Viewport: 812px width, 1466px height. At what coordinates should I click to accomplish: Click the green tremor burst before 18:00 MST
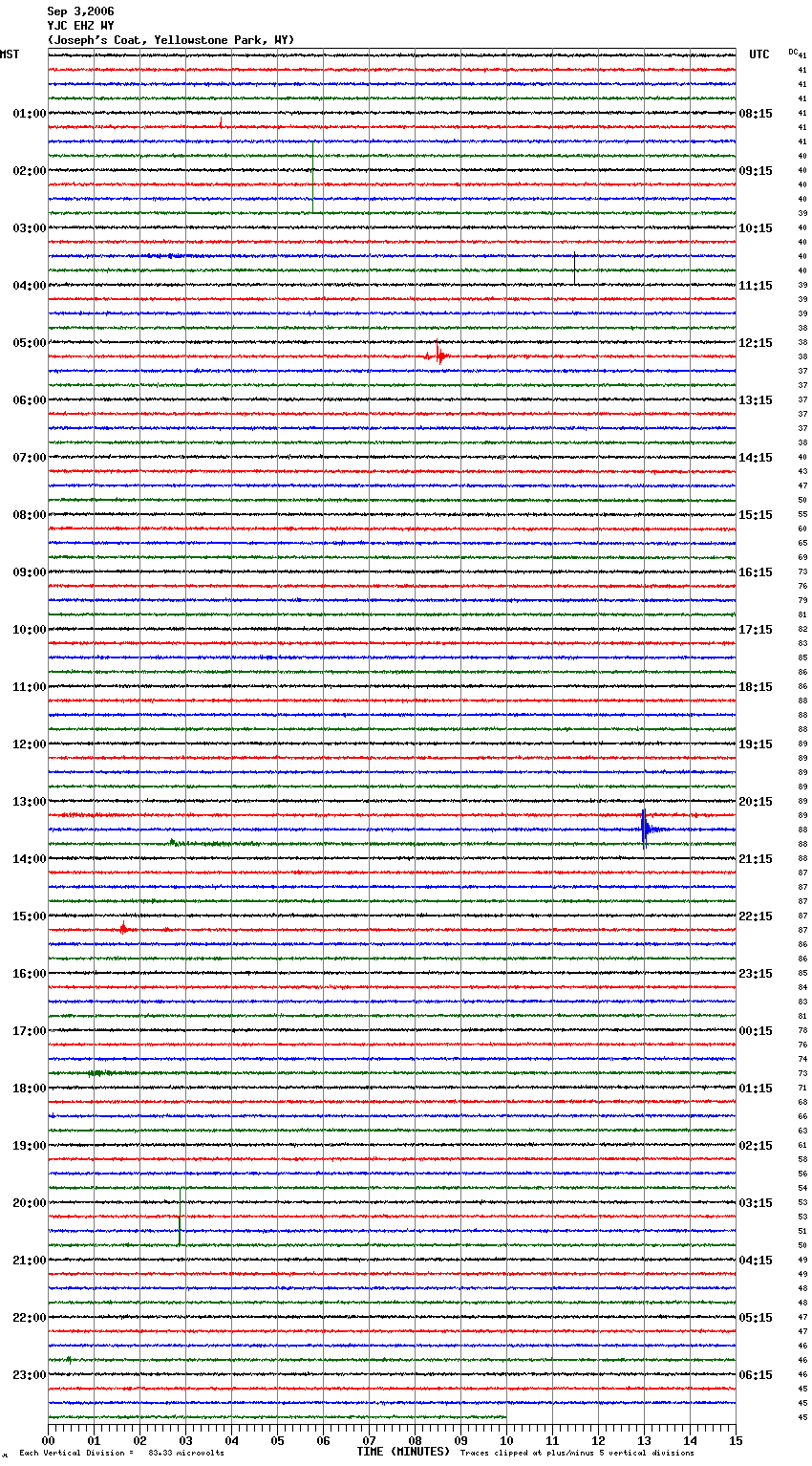[99, 1073]
